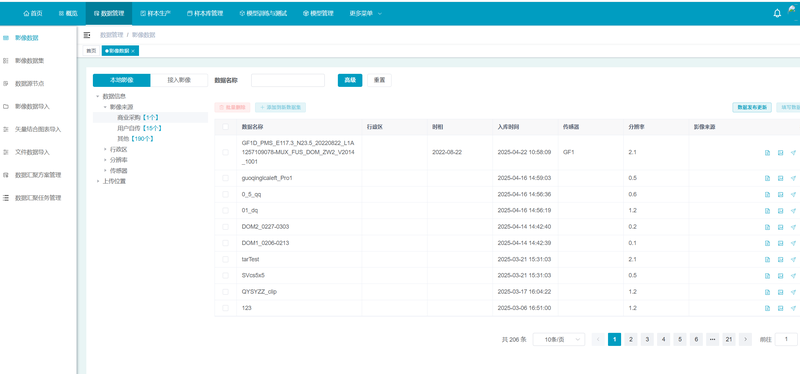Click the paper-plane icon in the 01_dq row

point(793,211)
